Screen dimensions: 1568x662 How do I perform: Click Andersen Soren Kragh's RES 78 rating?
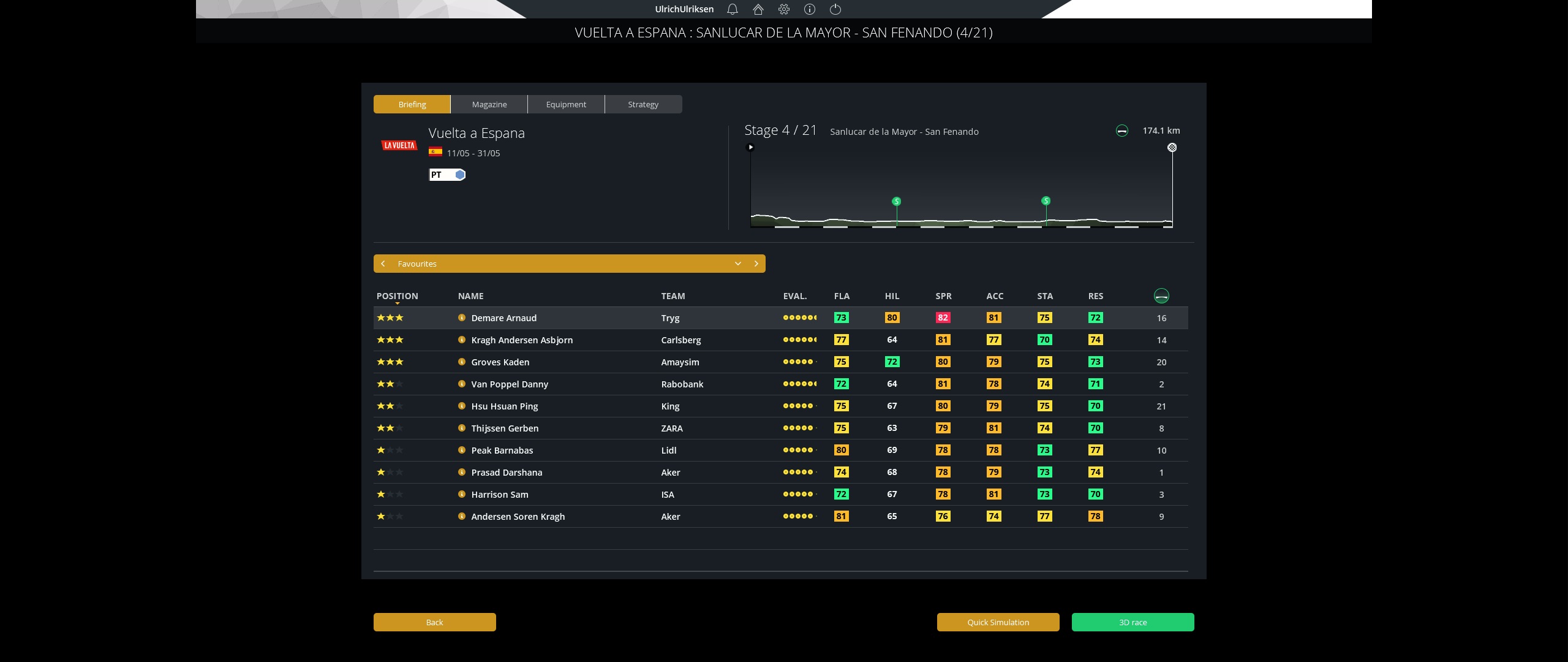1096,516
